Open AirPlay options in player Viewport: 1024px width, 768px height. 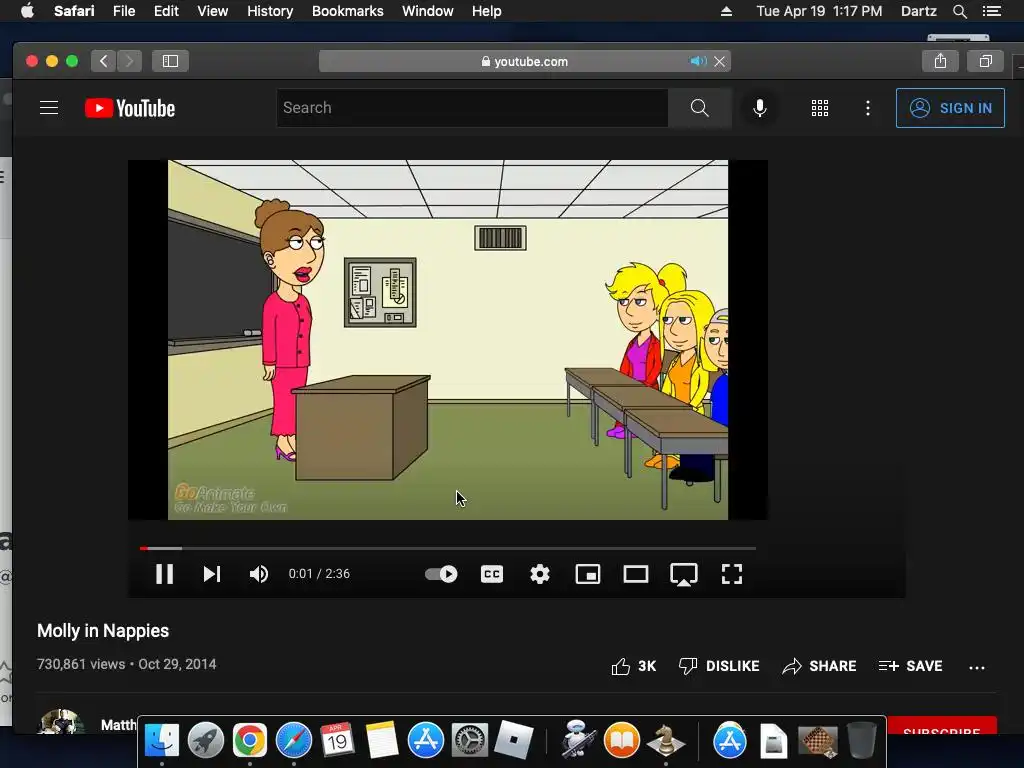click(684, 575)
